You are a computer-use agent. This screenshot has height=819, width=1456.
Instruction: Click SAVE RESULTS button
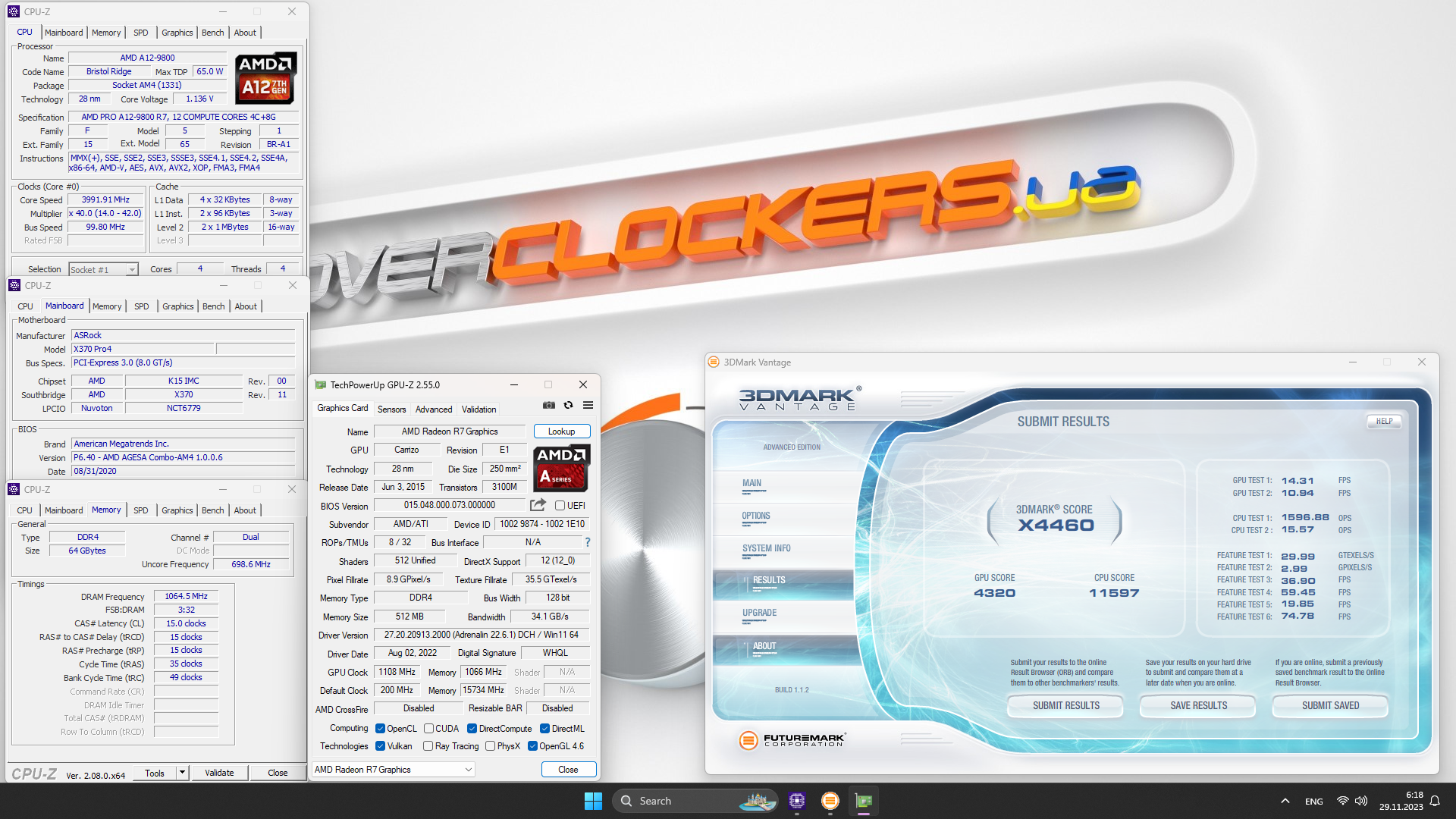click(1199, 705)
